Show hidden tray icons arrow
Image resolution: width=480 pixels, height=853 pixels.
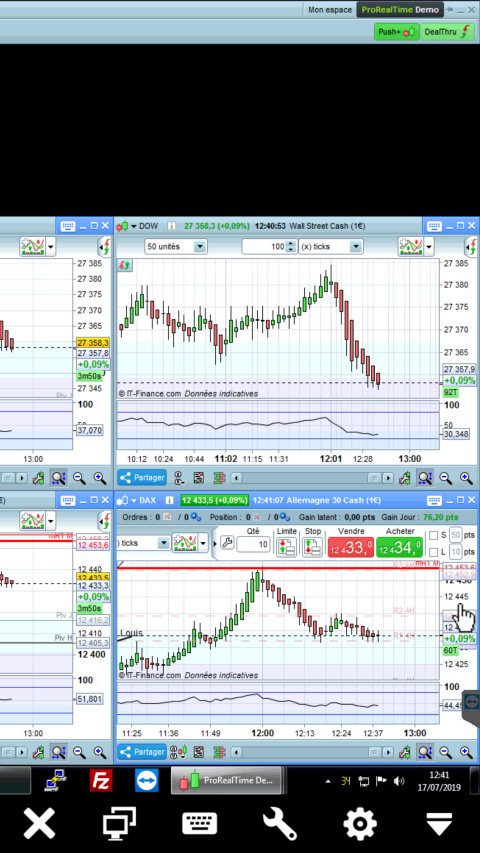click(x=328, y=782)
